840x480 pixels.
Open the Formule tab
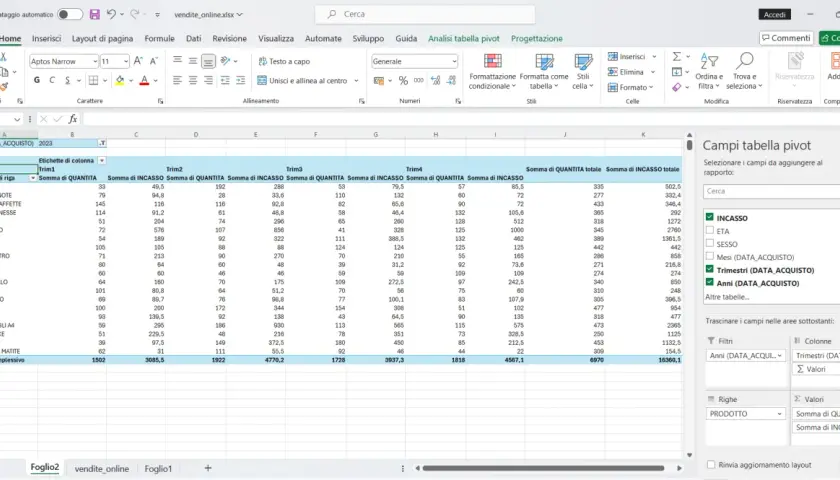[x=159, y=39]
